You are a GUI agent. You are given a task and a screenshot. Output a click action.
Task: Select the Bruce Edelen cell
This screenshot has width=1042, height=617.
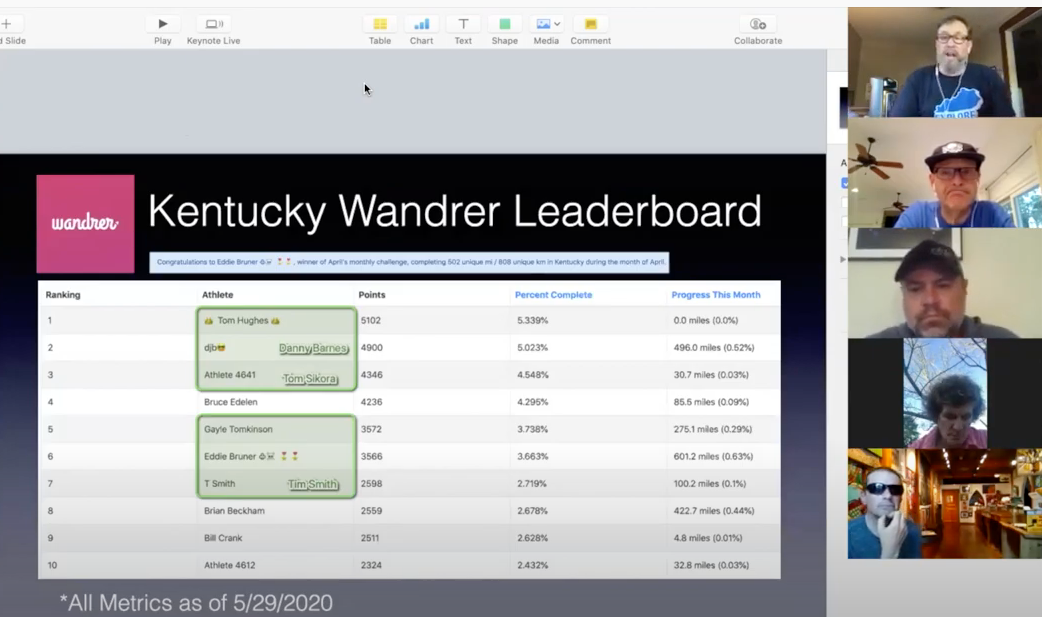(231, 402)
